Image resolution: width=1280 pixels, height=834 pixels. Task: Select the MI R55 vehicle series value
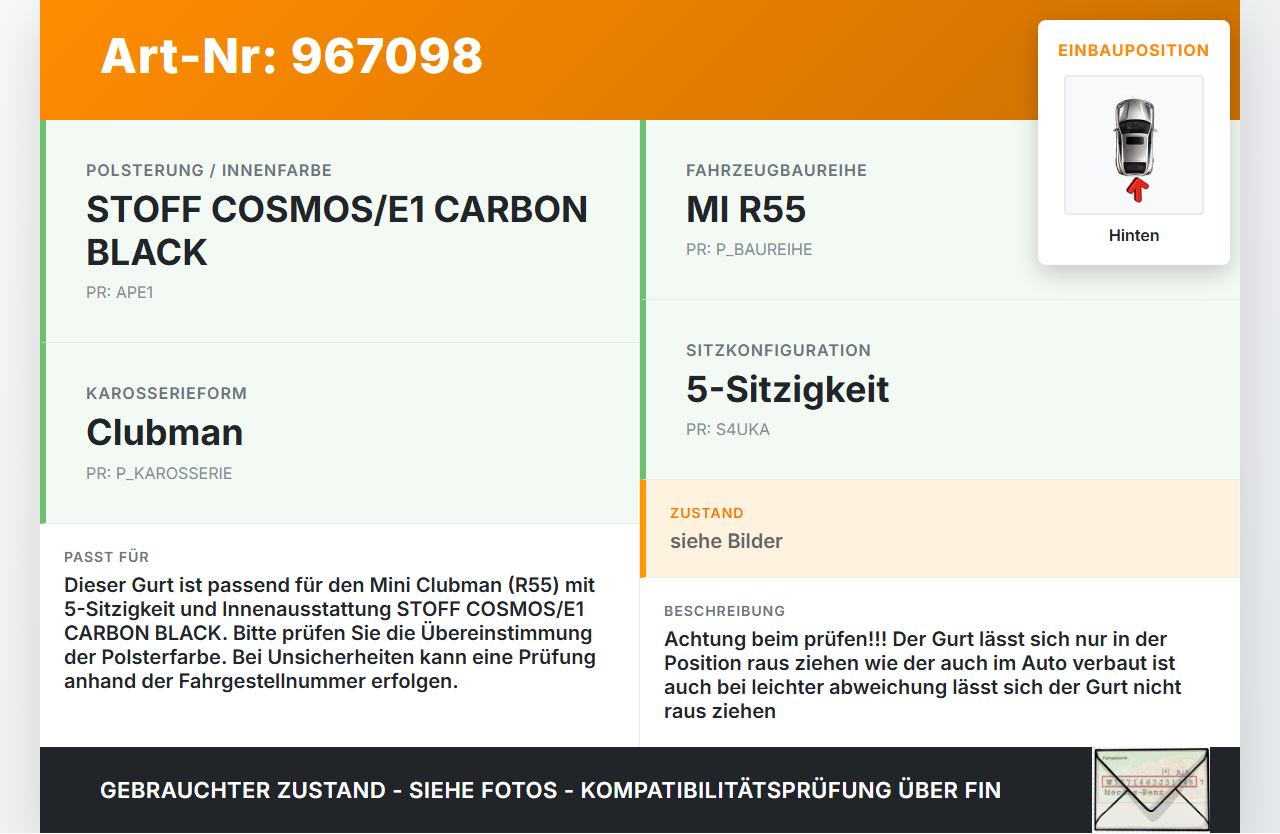[746, 209]
